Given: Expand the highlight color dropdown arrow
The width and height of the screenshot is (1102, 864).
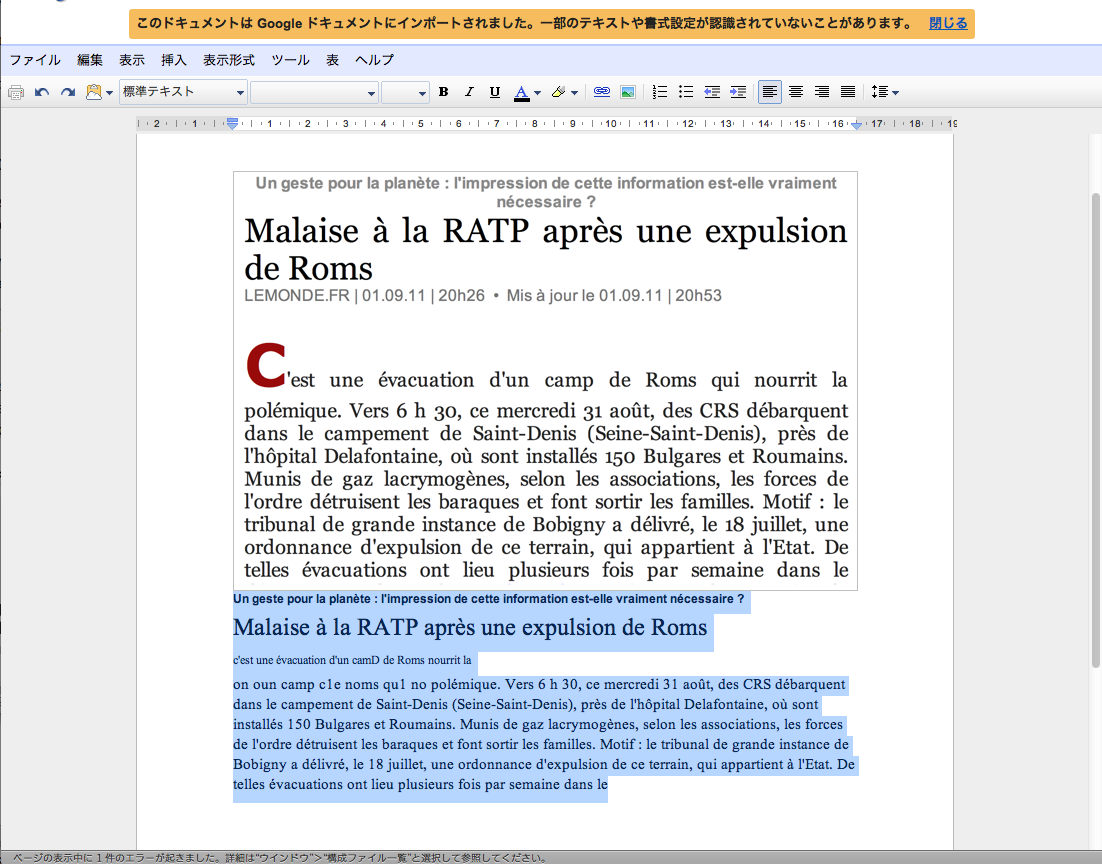Looking at the screenshot, I should coord(575,93).
